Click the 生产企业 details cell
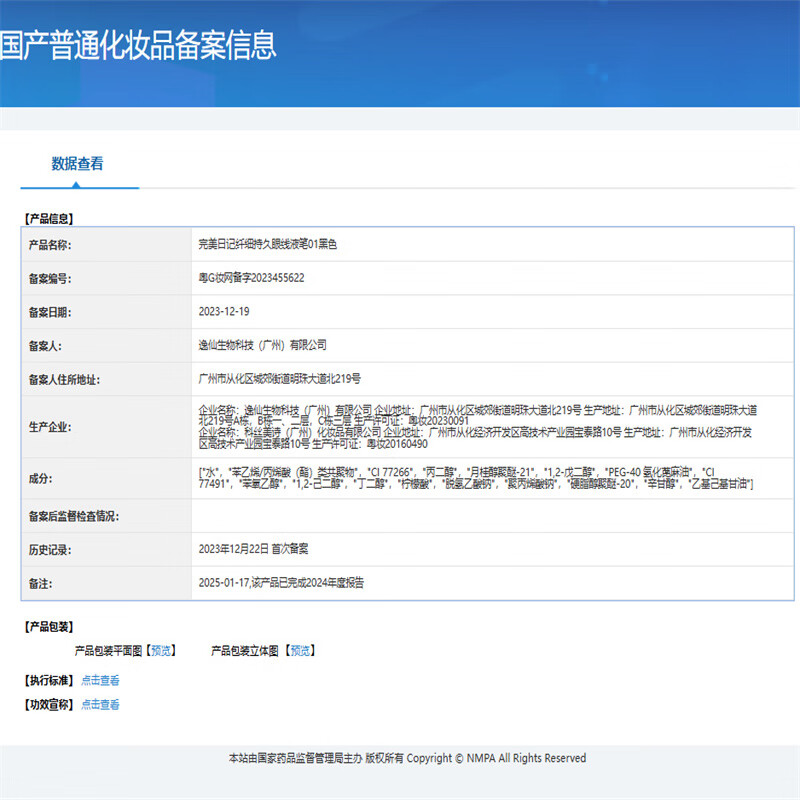Viewport: 800px width, 800px height. pyautogui.click(x=480, y=427)
